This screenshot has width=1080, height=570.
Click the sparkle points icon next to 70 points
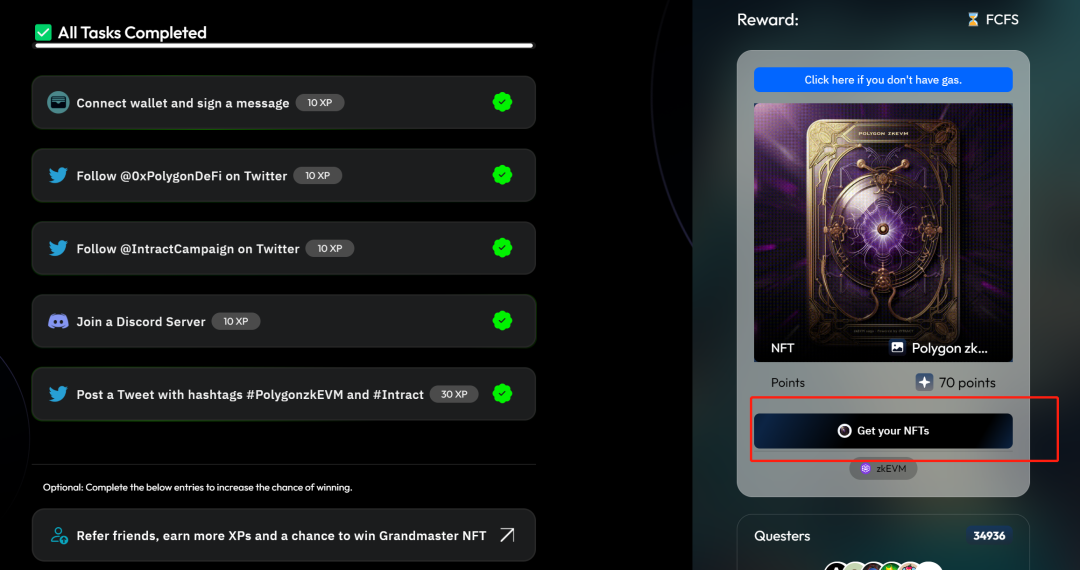point(924,382)
